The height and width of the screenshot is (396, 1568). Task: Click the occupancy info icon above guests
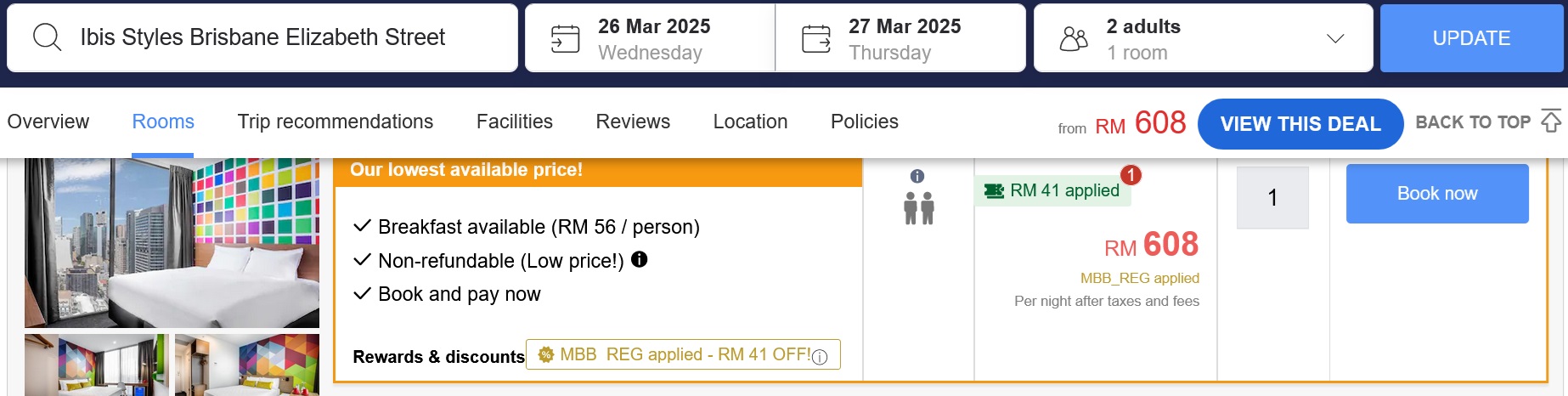pos(917,176)
